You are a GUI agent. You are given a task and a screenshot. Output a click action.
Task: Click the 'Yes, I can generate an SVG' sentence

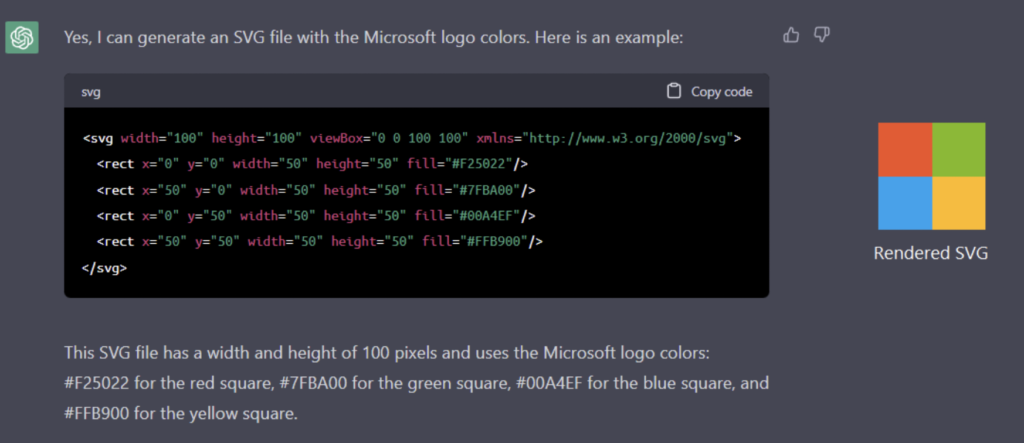point(374,37)
